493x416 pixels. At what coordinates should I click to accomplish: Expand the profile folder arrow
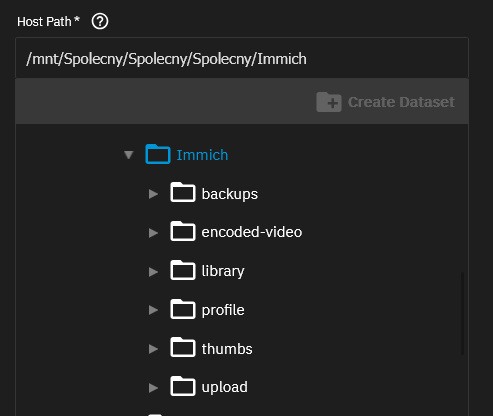point(153,310)
